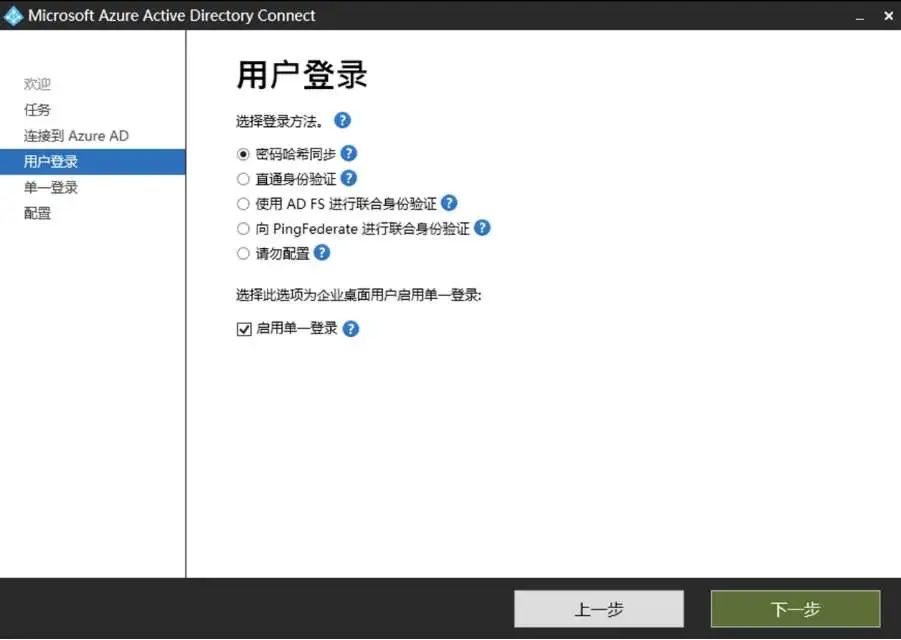Select the 密码哈希同步 radio button
The width and height of the screenshot is (901, 640).
point(243,154)
